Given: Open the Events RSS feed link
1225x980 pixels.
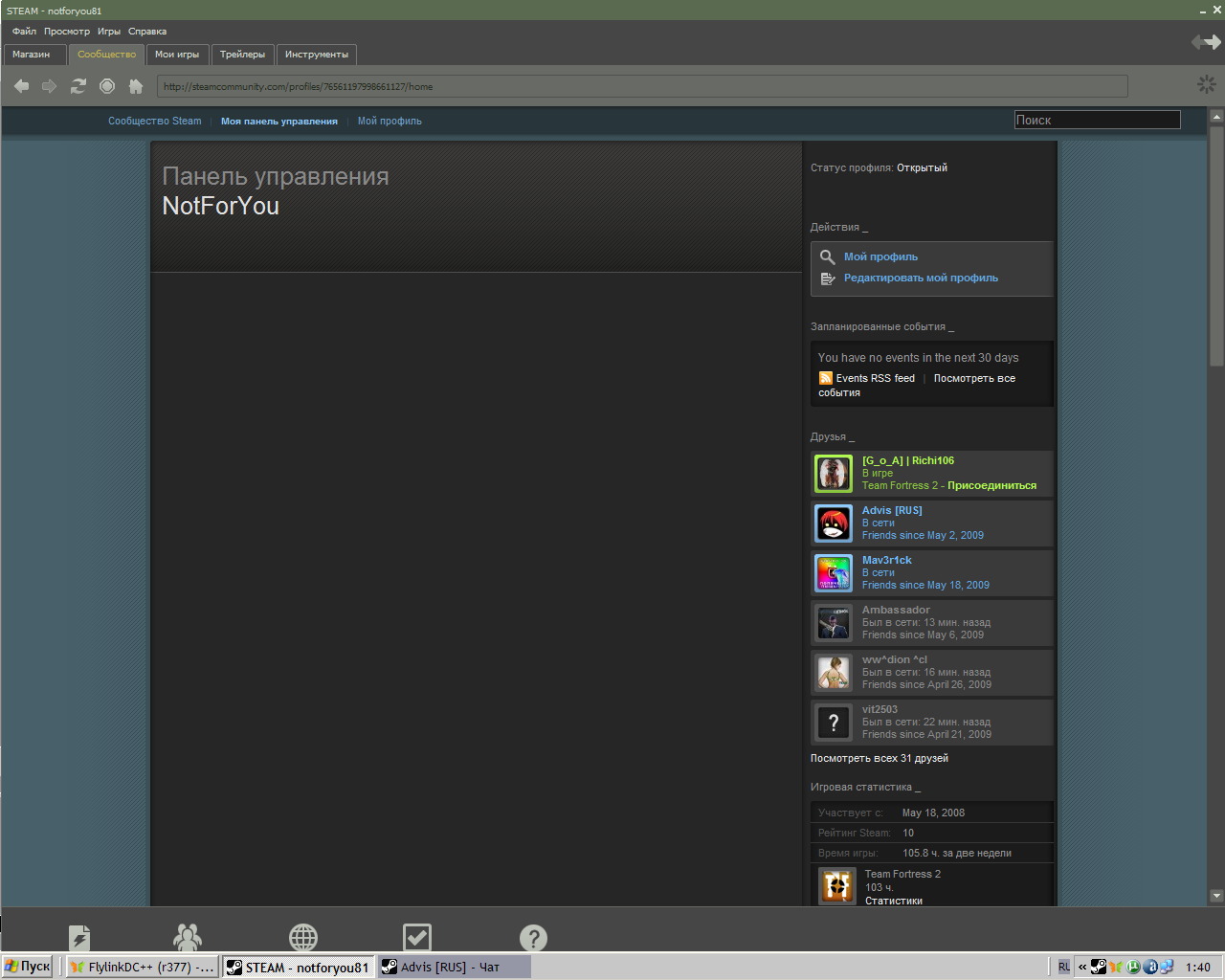Looking at the screenshot, I should (876, 378).
